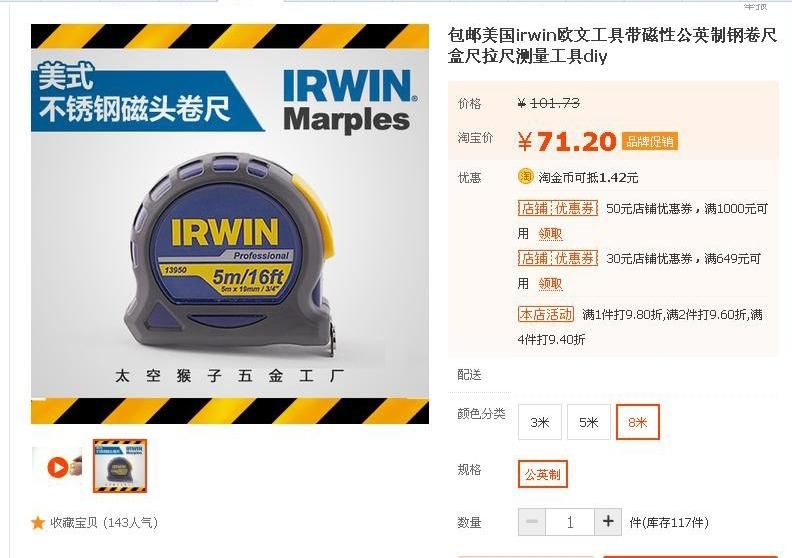Select the 8米 size option
This screenshot has height=558, width=792.
[637, 422]
